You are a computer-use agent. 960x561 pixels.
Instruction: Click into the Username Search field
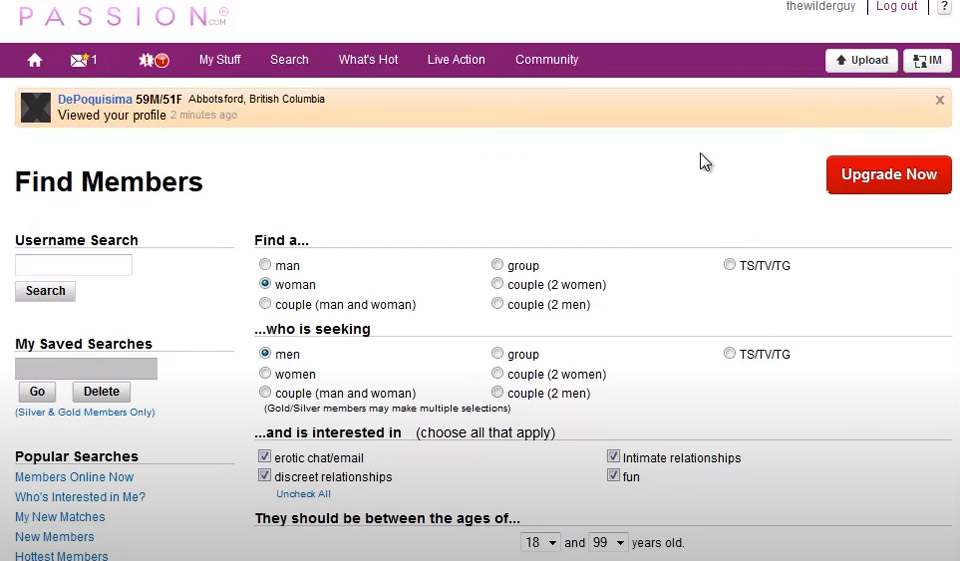[x=74, y=265]
